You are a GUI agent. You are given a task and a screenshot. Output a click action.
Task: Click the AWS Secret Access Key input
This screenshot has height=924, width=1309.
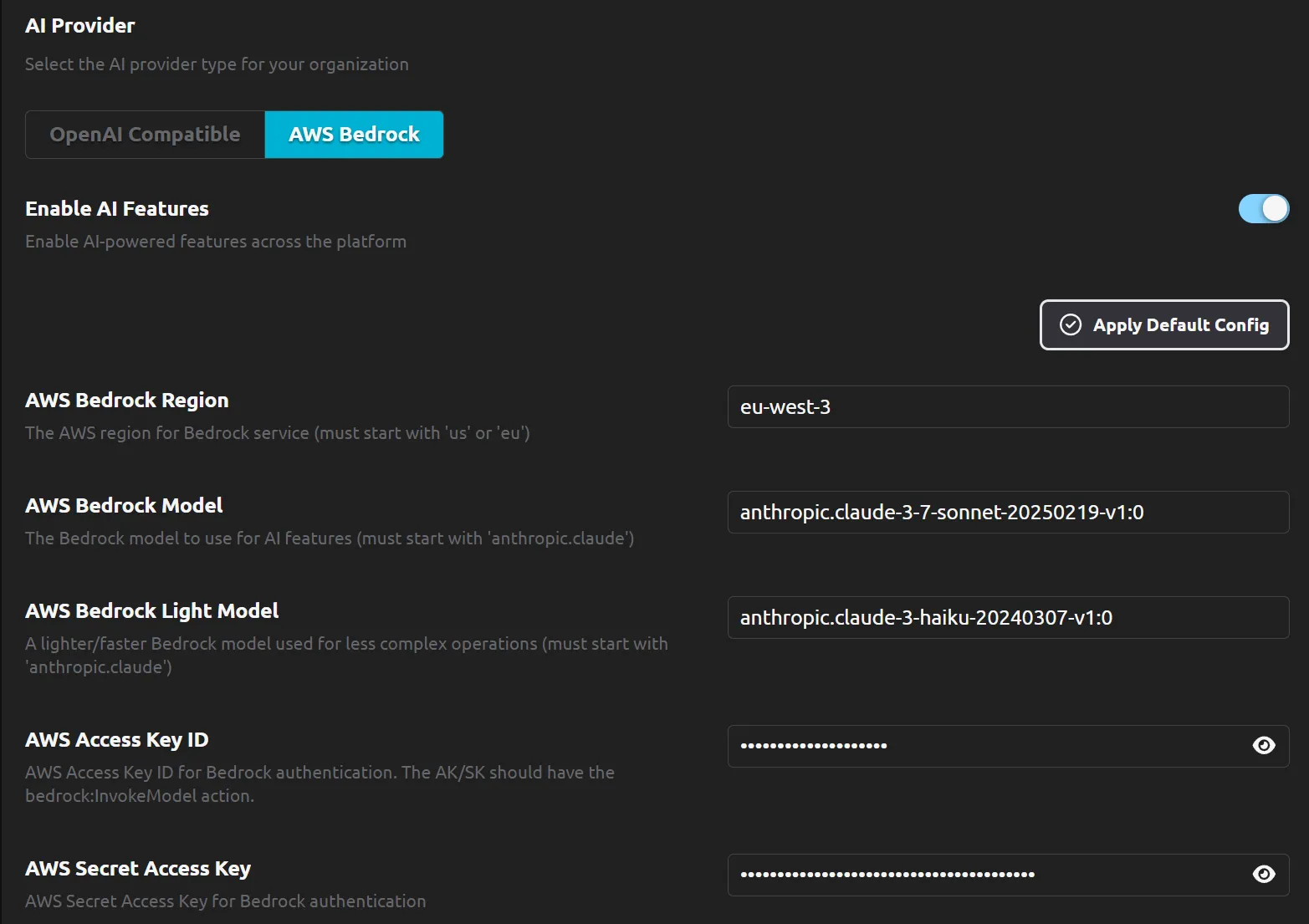[x=962, y=875]
